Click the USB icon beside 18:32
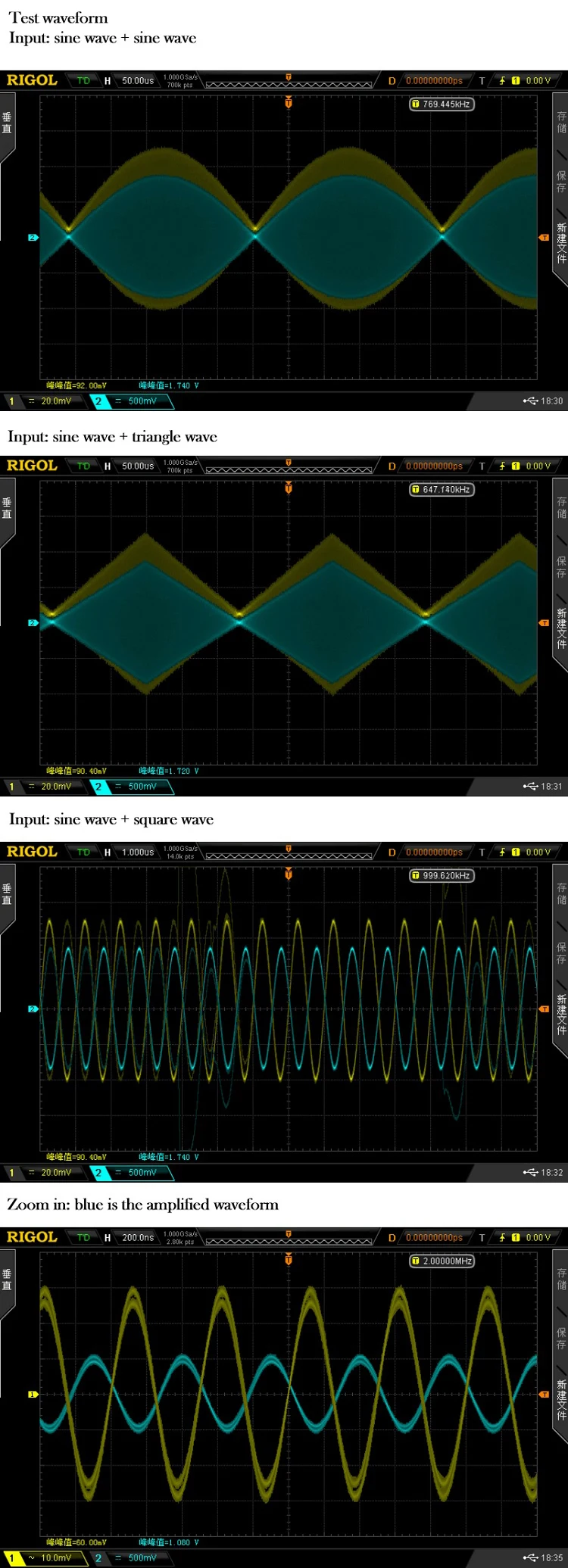 pyautogui.click(x=530, y=1173)
